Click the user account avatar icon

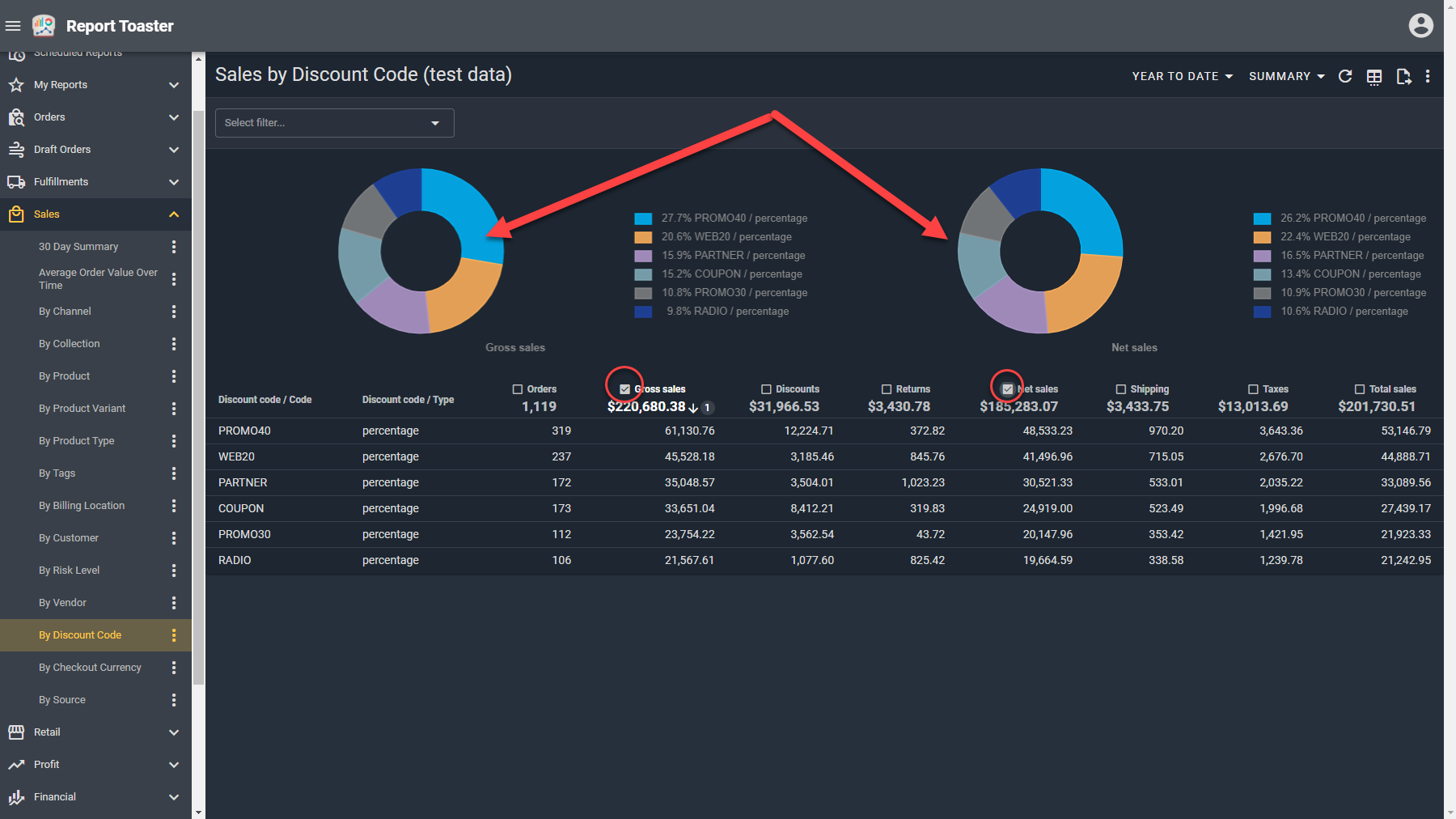point(1420,26)
